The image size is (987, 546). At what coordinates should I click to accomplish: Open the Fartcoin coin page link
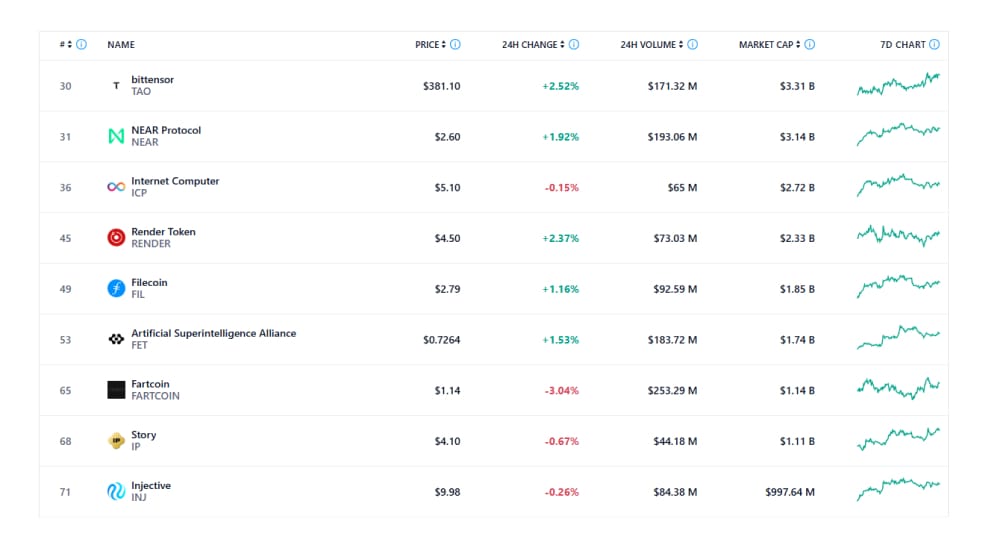pyautogui.click(x=152, y=384)
